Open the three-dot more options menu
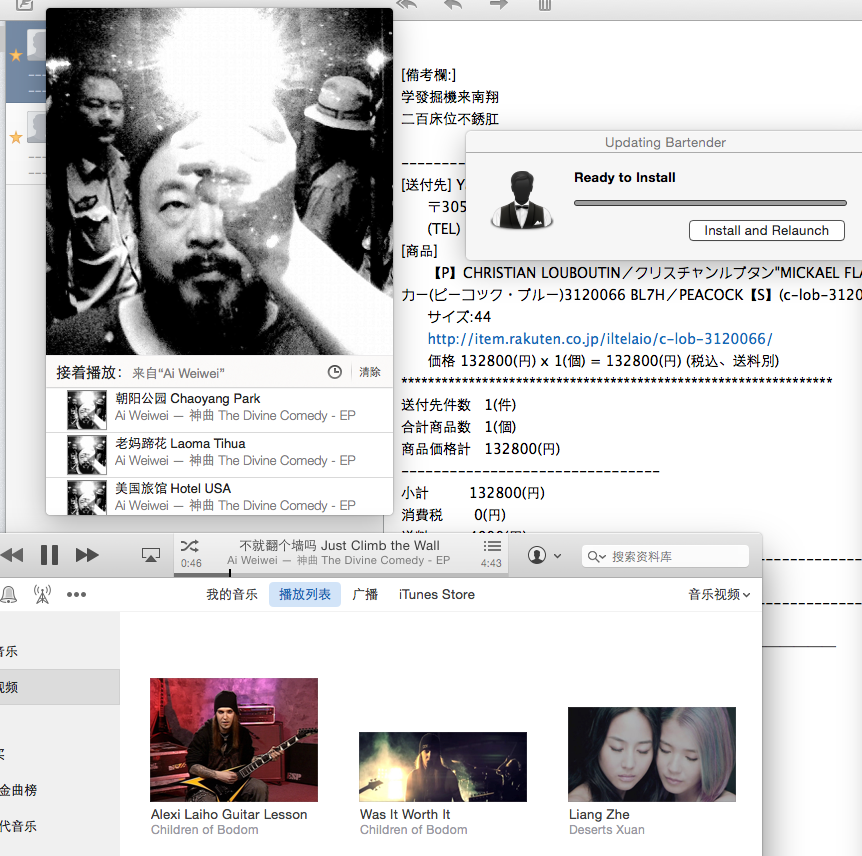Viewport: 862px width, 856px height. [77, 594]
